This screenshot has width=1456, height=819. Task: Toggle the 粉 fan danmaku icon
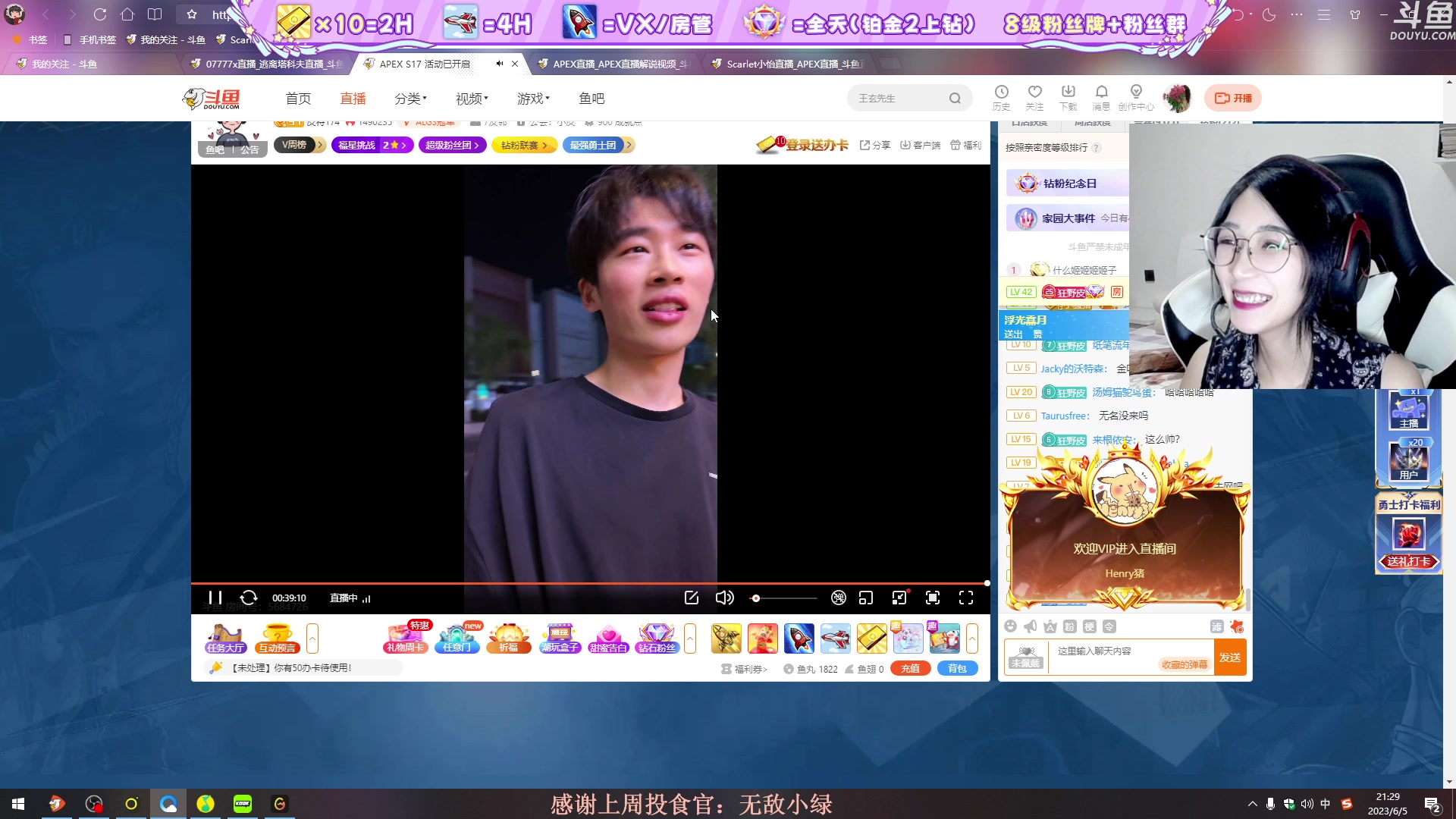(x=1069, y=626)
